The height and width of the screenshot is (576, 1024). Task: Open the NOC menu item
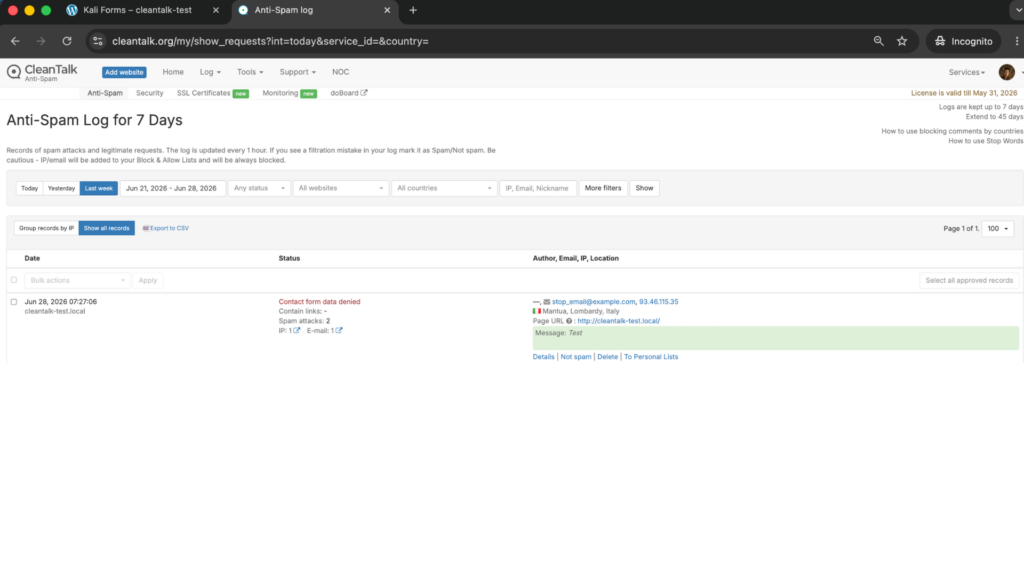click(340, 72)
